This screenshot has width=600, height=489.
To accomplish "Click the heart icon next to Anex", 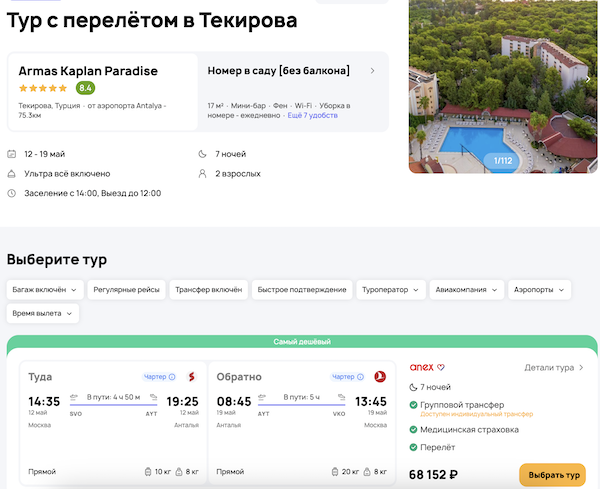I will [441, 367].
